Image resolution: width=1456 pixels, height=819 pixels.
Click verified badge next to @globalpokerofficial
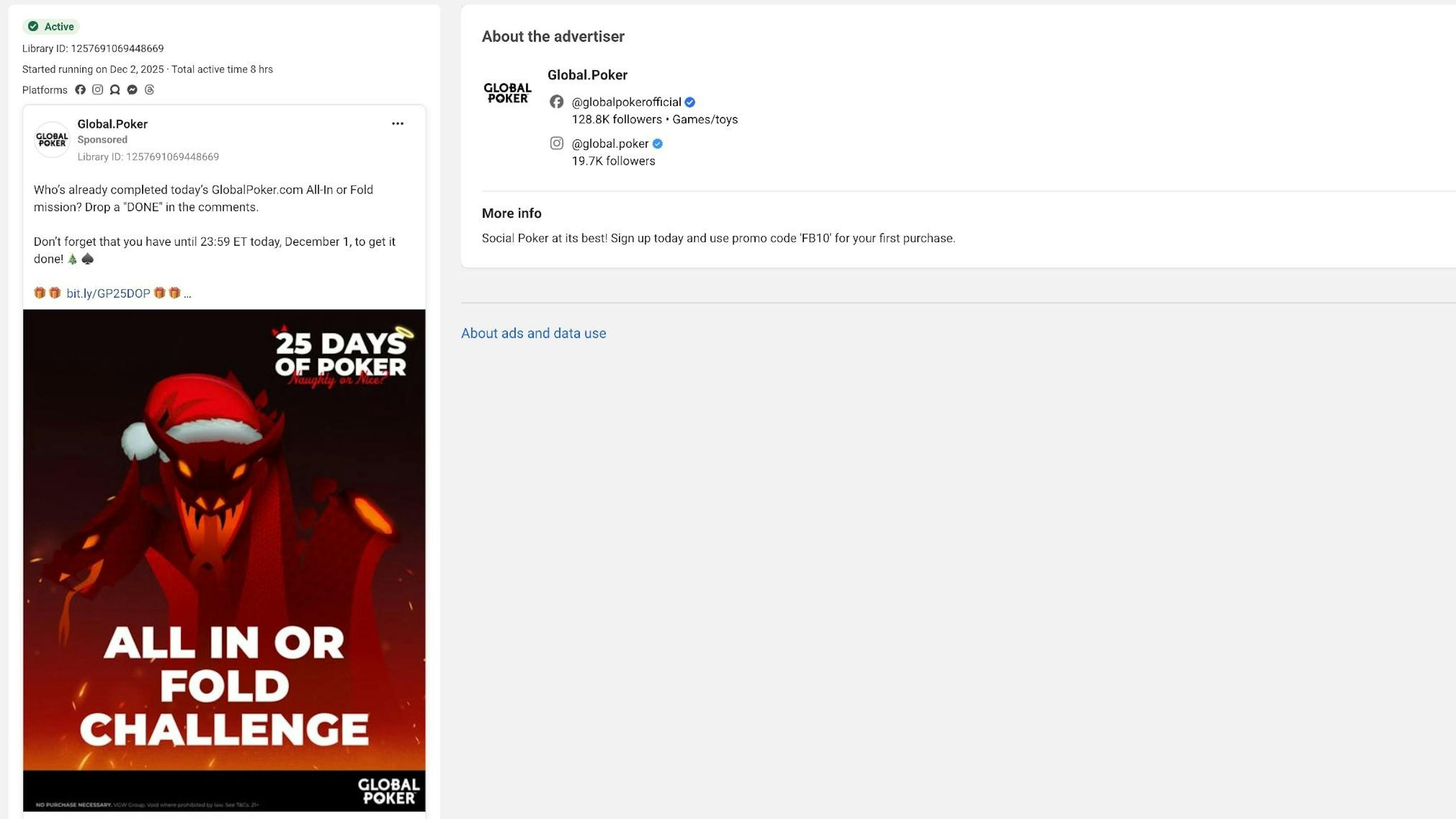(x=690, y=102)
